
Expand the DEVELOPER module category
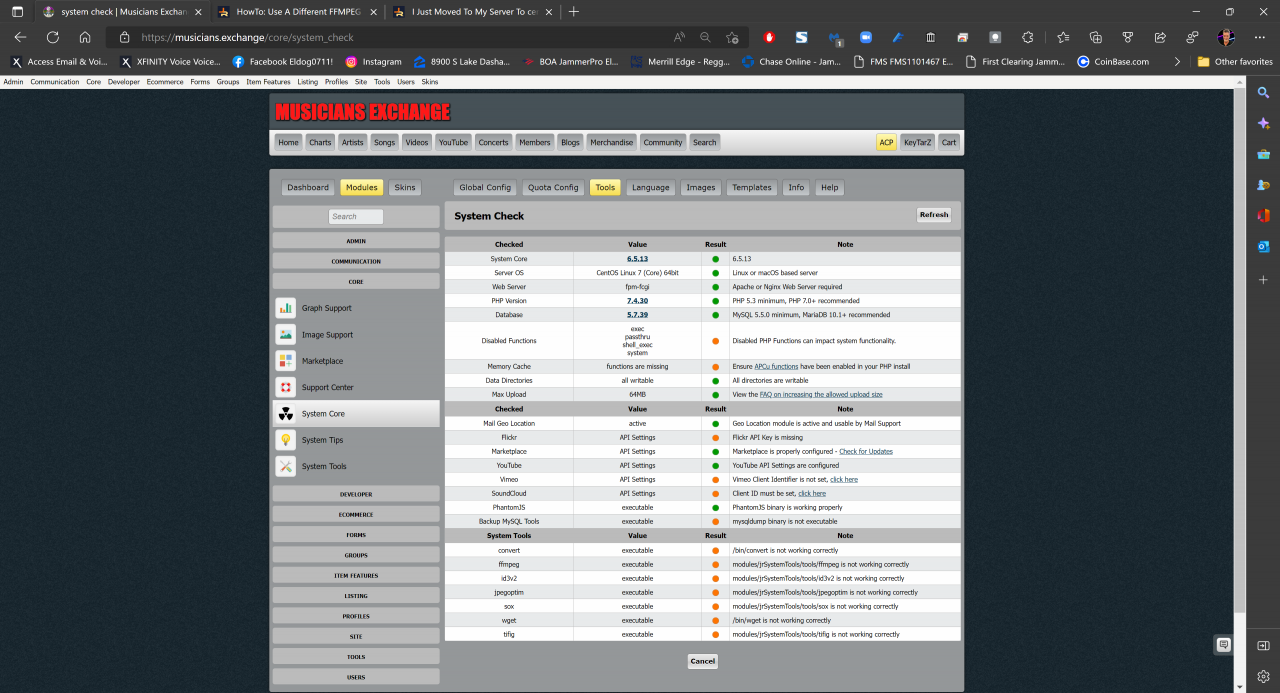[356, 494]
